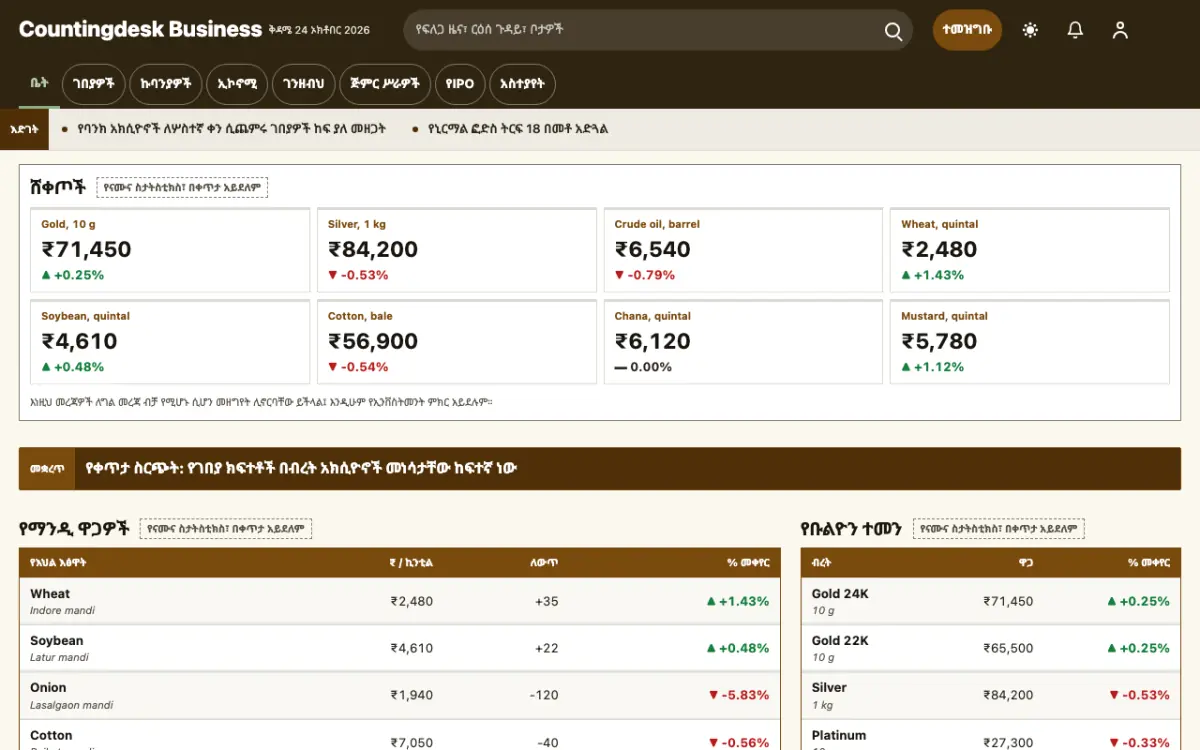Click the Gold 22K bullion row
This screenshot has height=750, width=1200.
pos(991,648)
